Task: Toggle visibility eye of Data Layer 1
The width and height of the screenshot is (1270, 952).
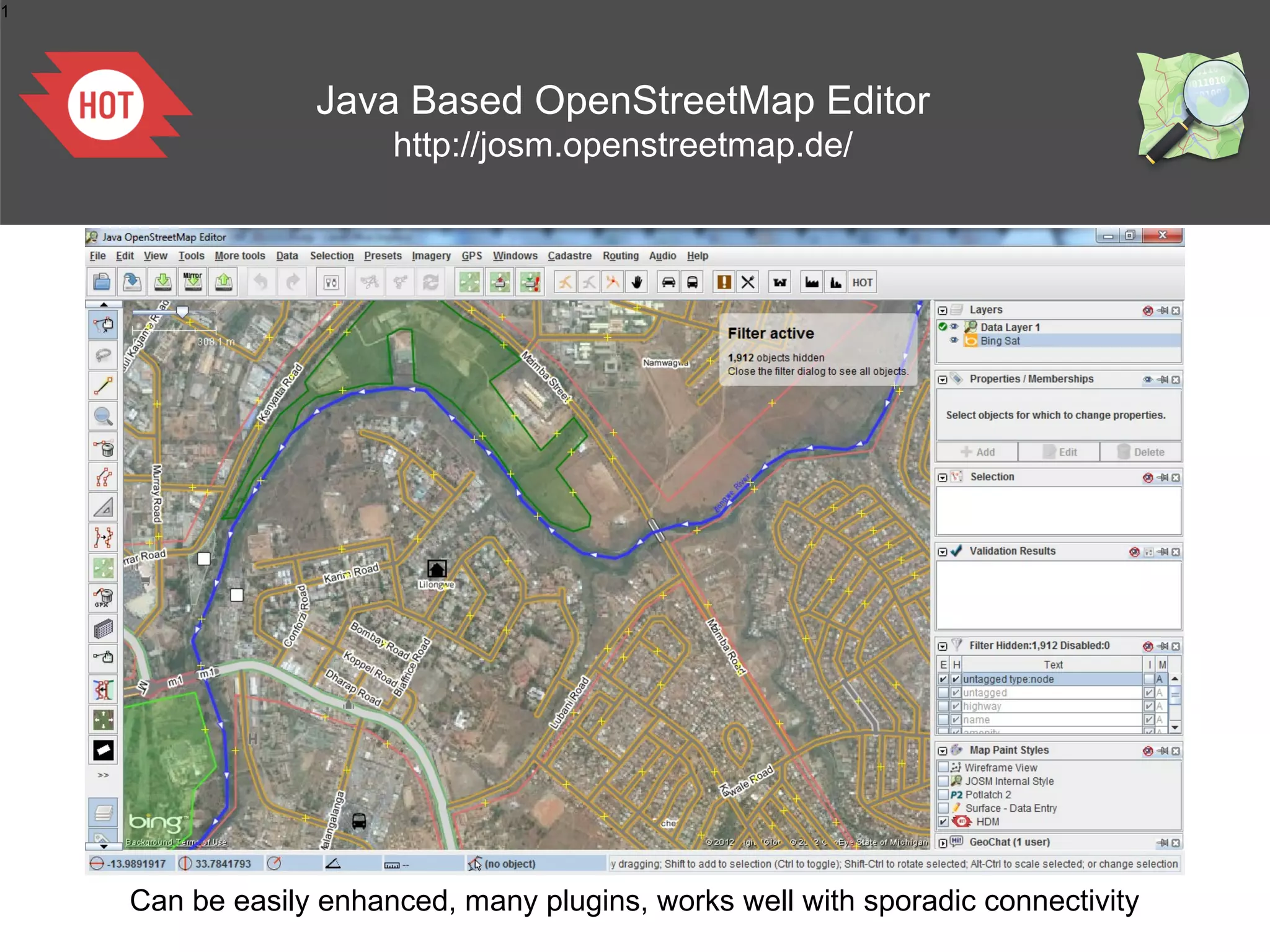Action: (x=954, y=327)
